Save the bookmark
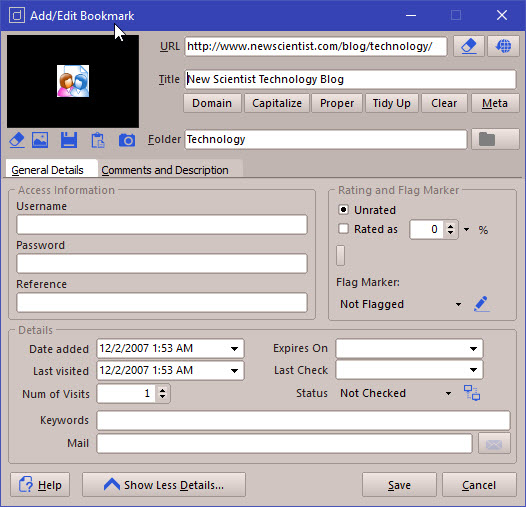526x507 pixels. click(399, 485)
